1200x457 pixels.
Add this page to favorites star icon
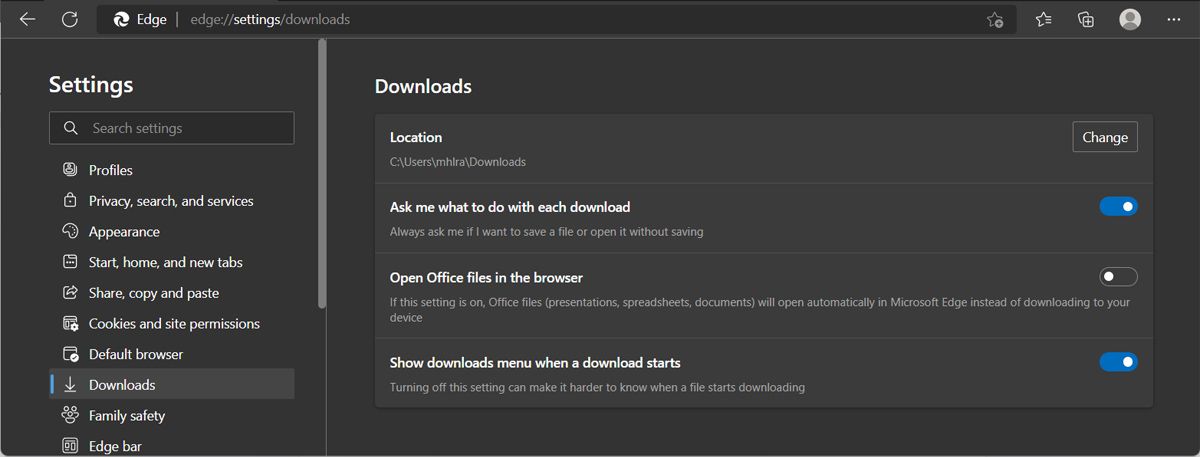[995, 19]
